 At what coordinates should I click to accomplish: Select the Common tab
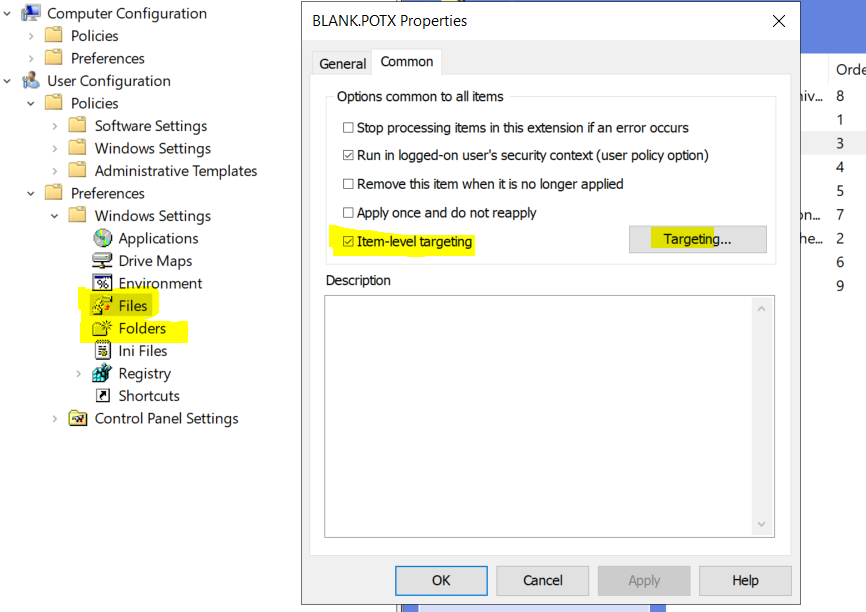(x=406, y=62)
